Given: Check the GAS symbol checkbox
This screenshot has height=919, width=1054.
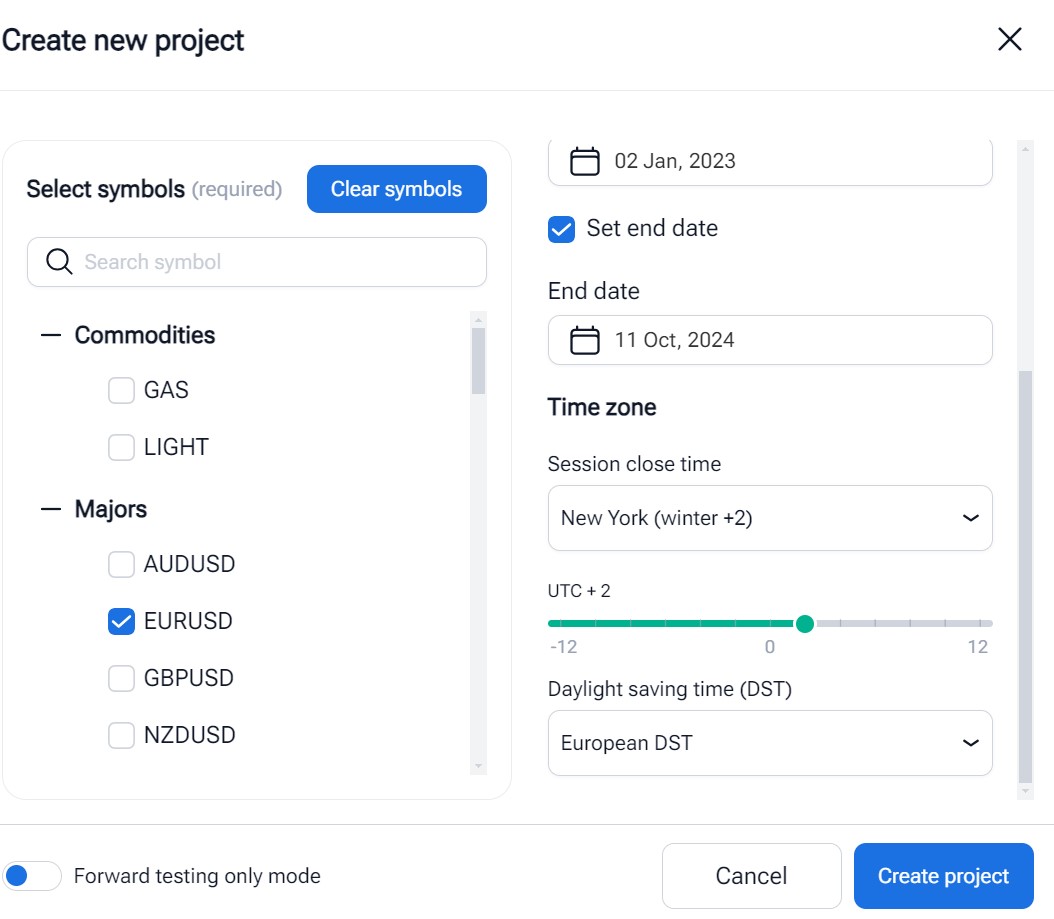Looking at the screenshot, I should click(121, 391).
